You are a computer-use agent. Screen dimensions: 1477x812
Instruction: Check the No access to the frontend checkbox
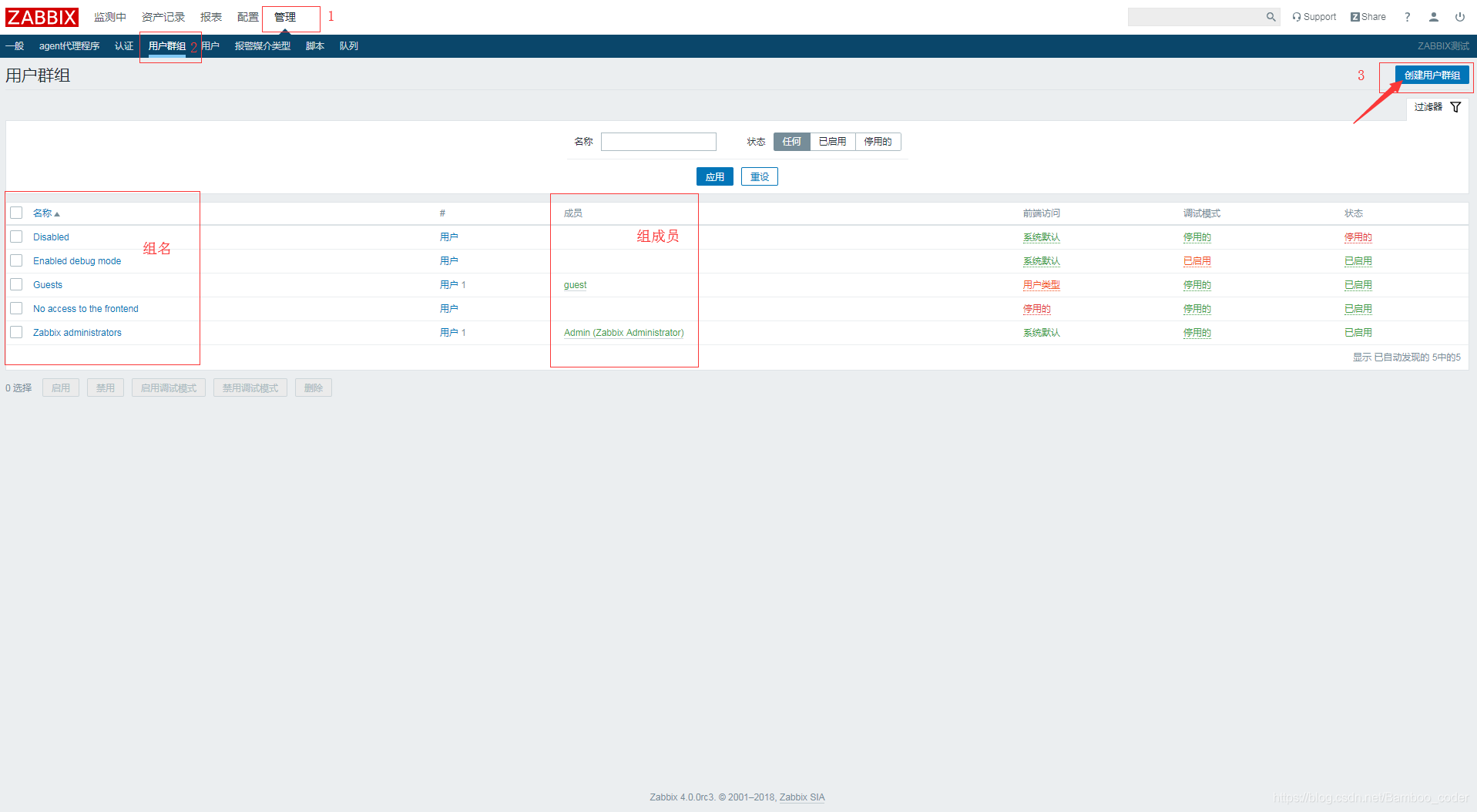click(x=16, y=308)
